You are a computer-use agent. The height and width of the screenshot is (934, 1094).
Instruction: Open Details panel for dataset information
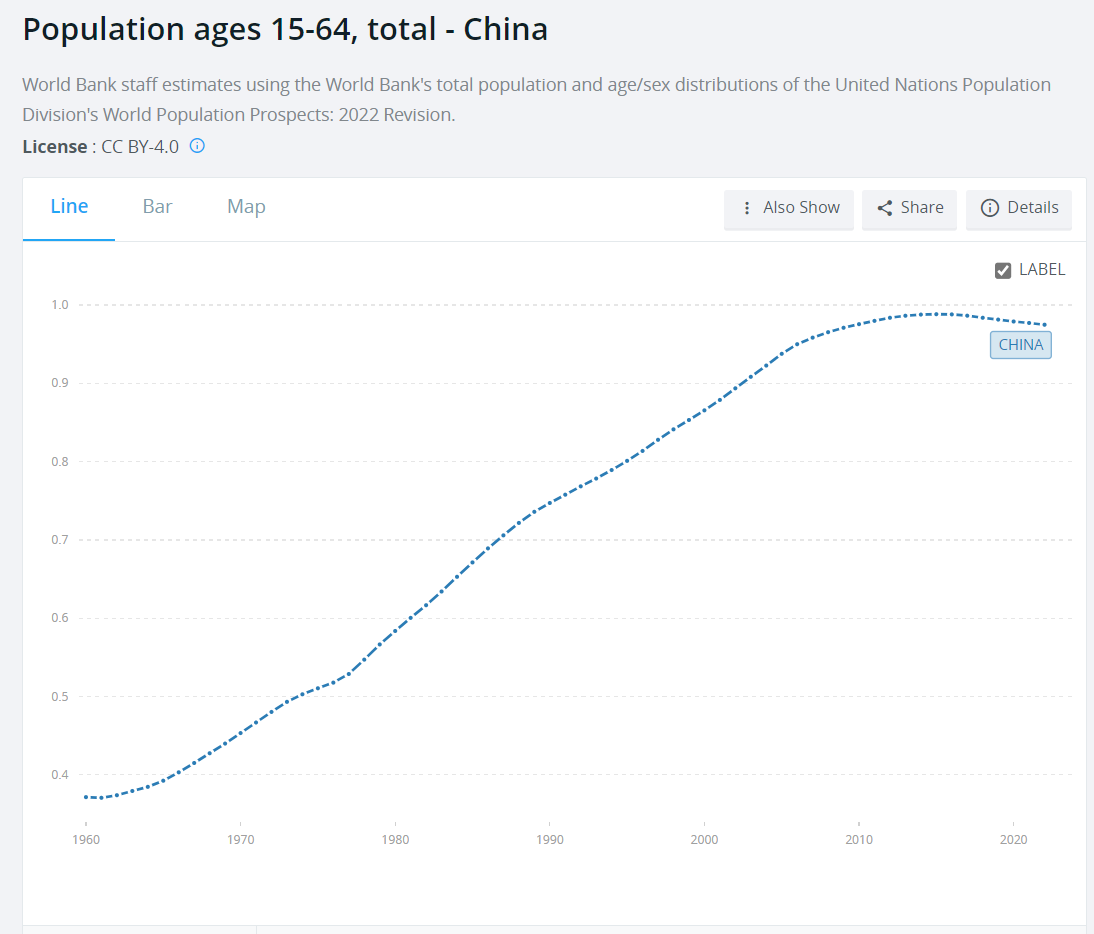1018,208
